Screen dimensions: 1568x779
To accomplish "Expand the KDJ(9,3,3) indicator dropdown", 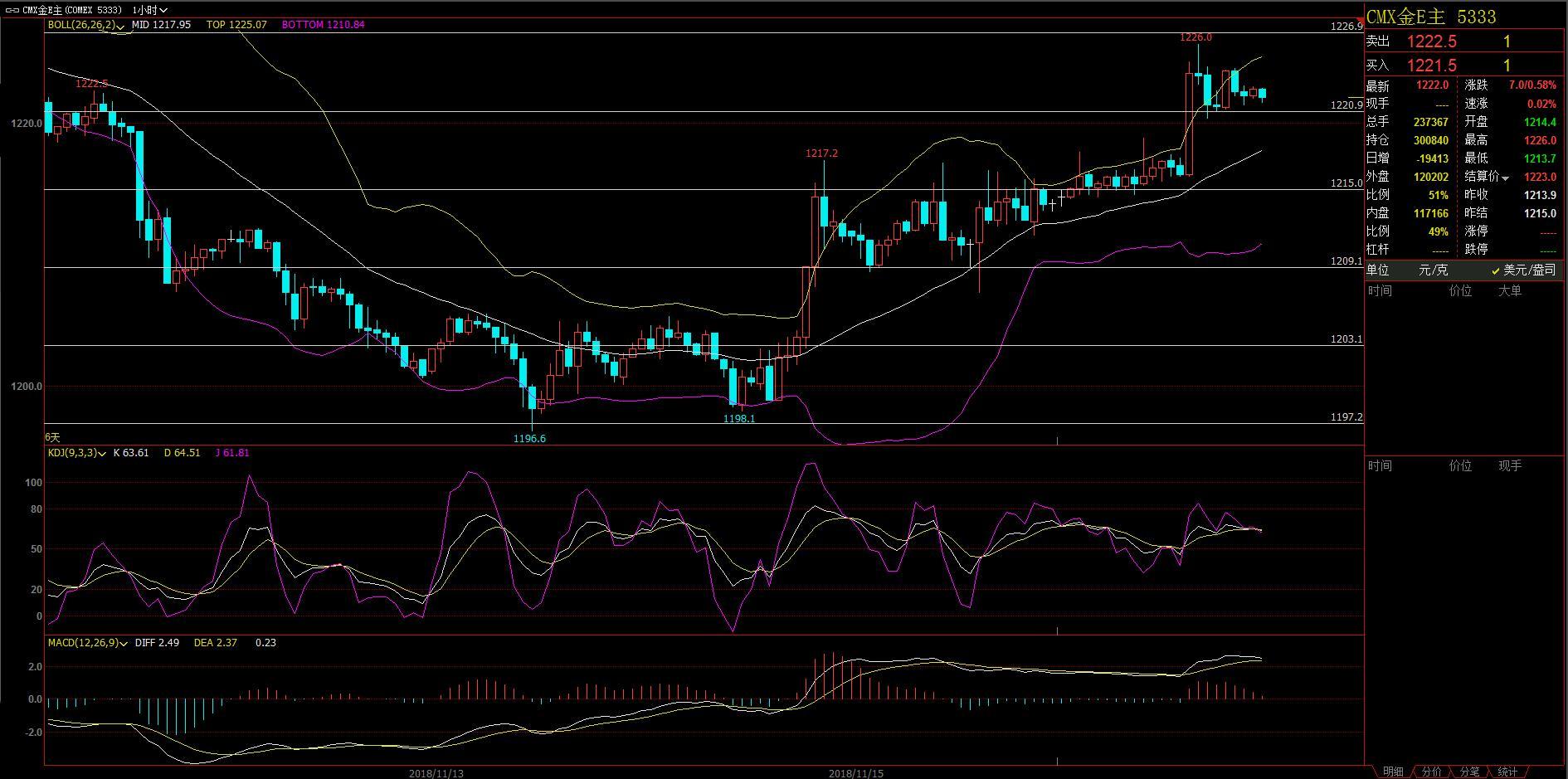I will point(102,454).
